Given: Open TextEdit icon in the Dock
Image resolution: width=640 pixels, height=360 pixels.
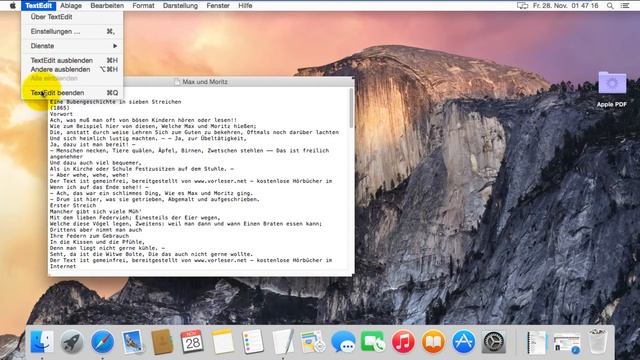Looking at the screenshot, I should tap(283, 342).
